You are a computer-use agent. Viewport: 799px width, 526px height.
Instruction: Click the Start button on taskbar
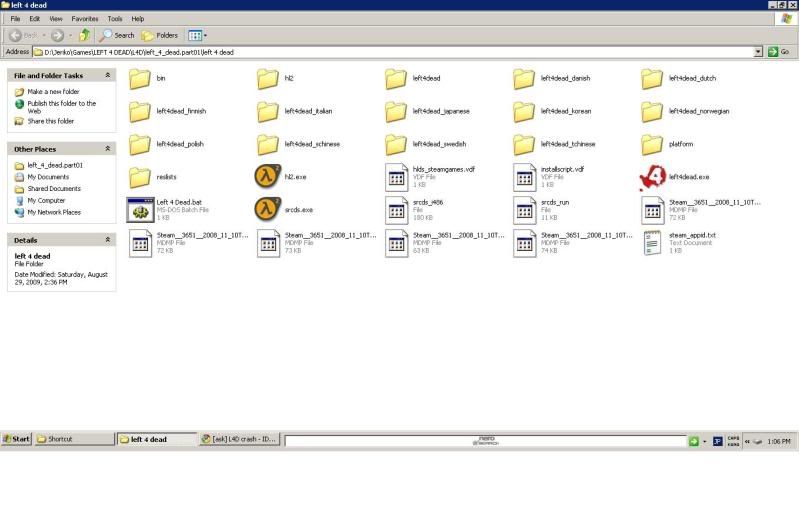click(x=17, y=439)
